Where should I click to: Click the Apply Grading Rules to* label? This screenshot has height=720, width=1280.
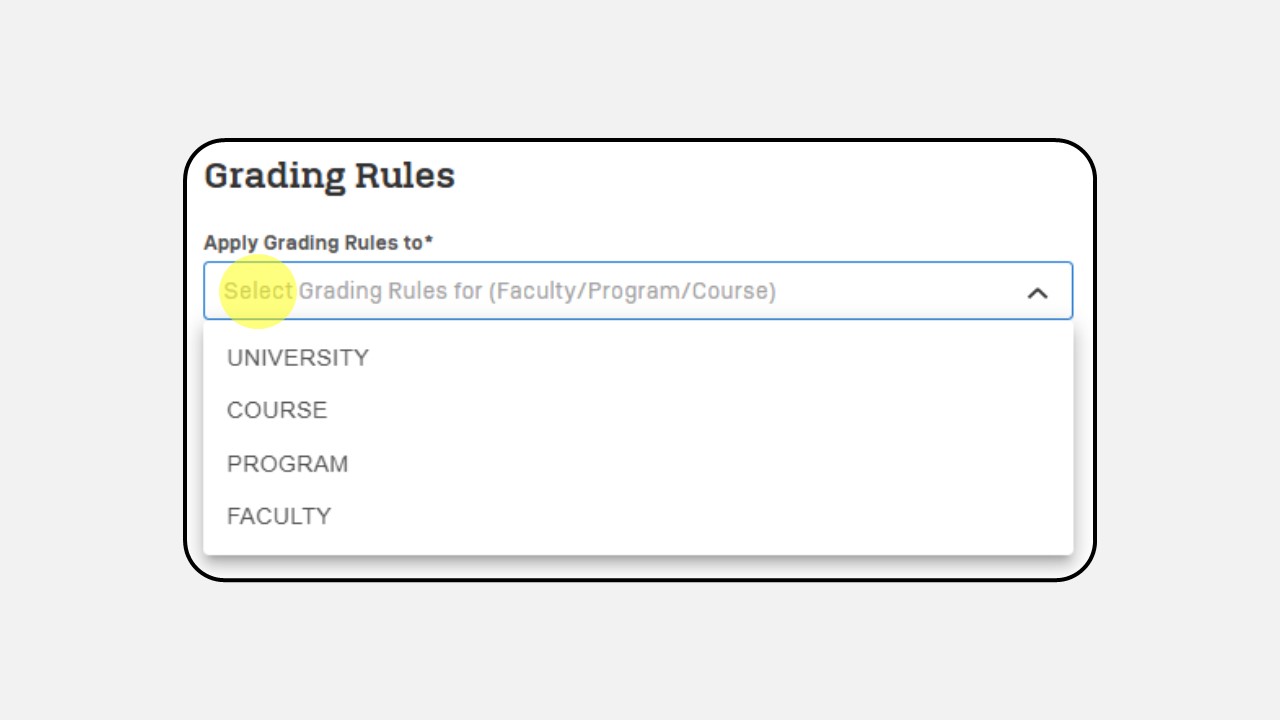click(x=318, y=242)
